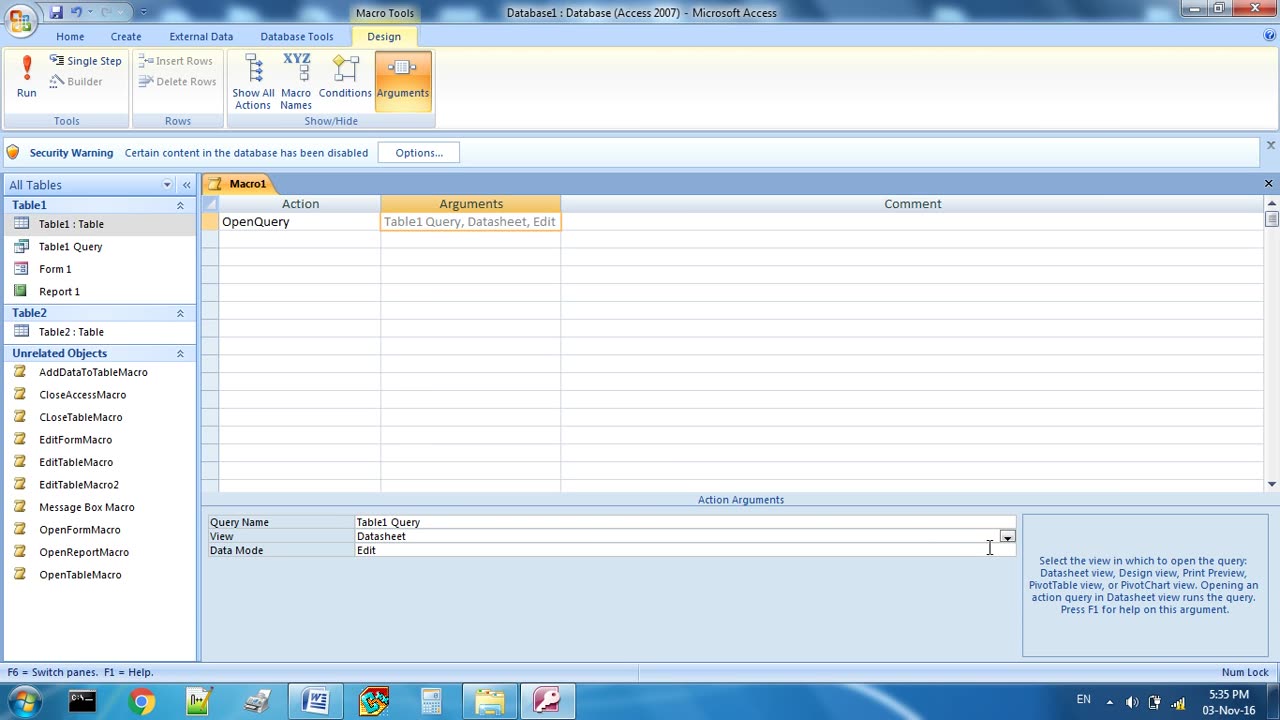Switch to External Data tab

click(201, 36)
